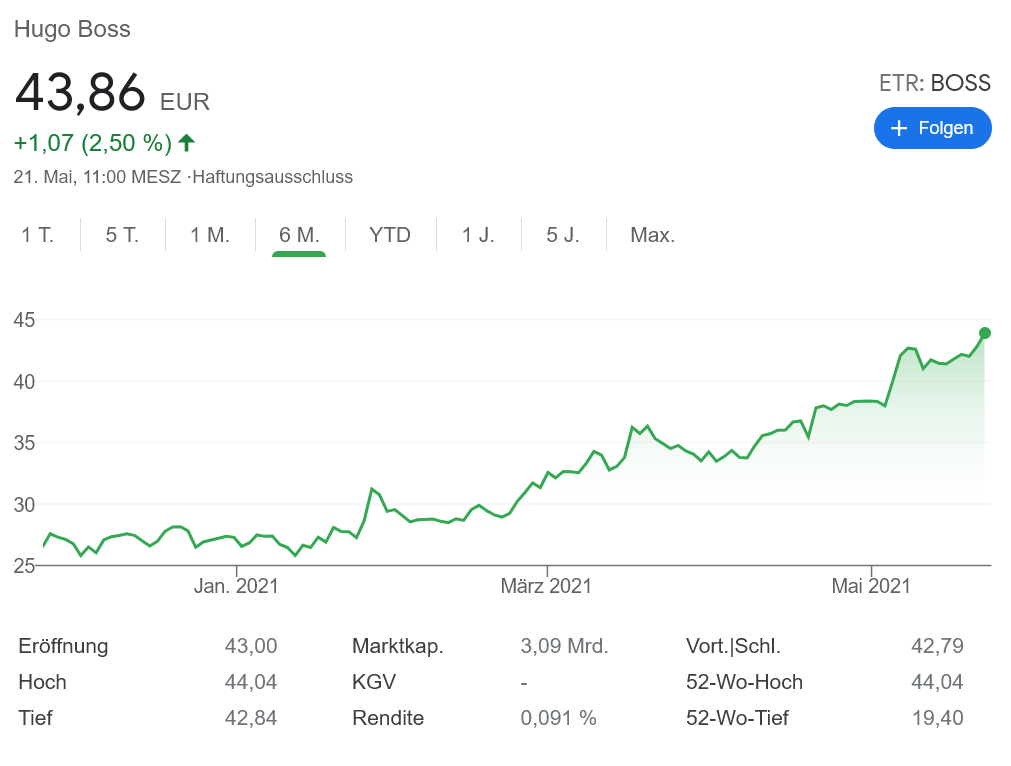Screen dimensions: 1011x766
Task: Switch to the 5 T. range tab
Action: (x=123, y=235)
